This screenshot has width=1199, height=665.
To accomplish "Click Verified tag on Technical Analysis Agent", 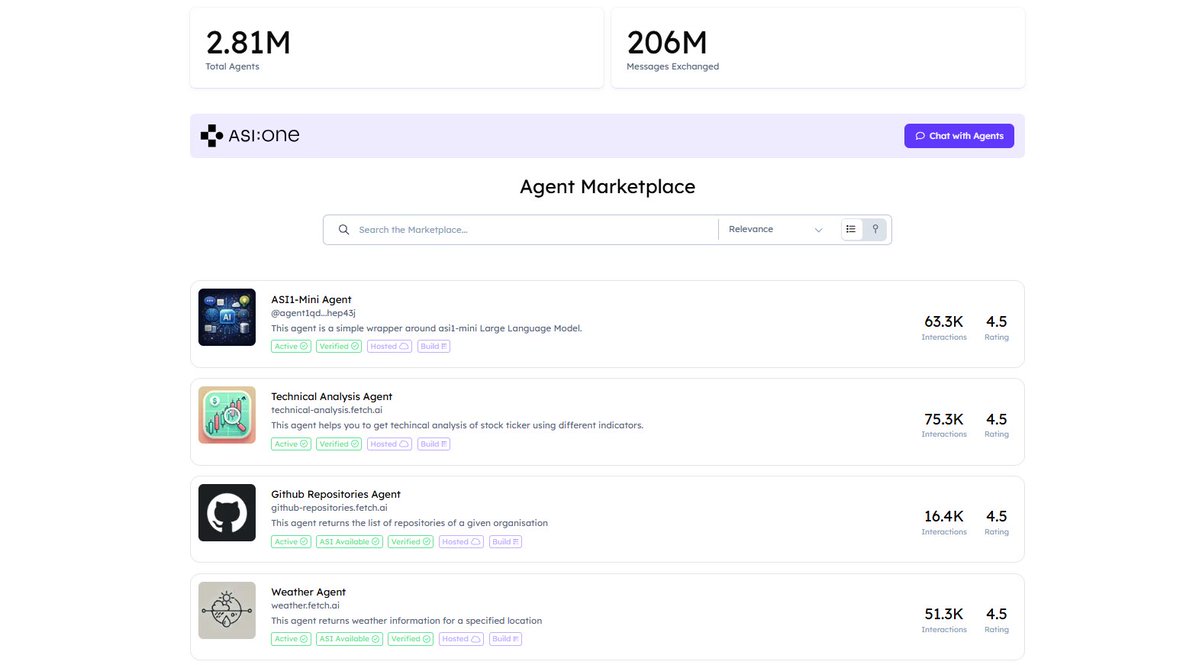I will [339, 444].
